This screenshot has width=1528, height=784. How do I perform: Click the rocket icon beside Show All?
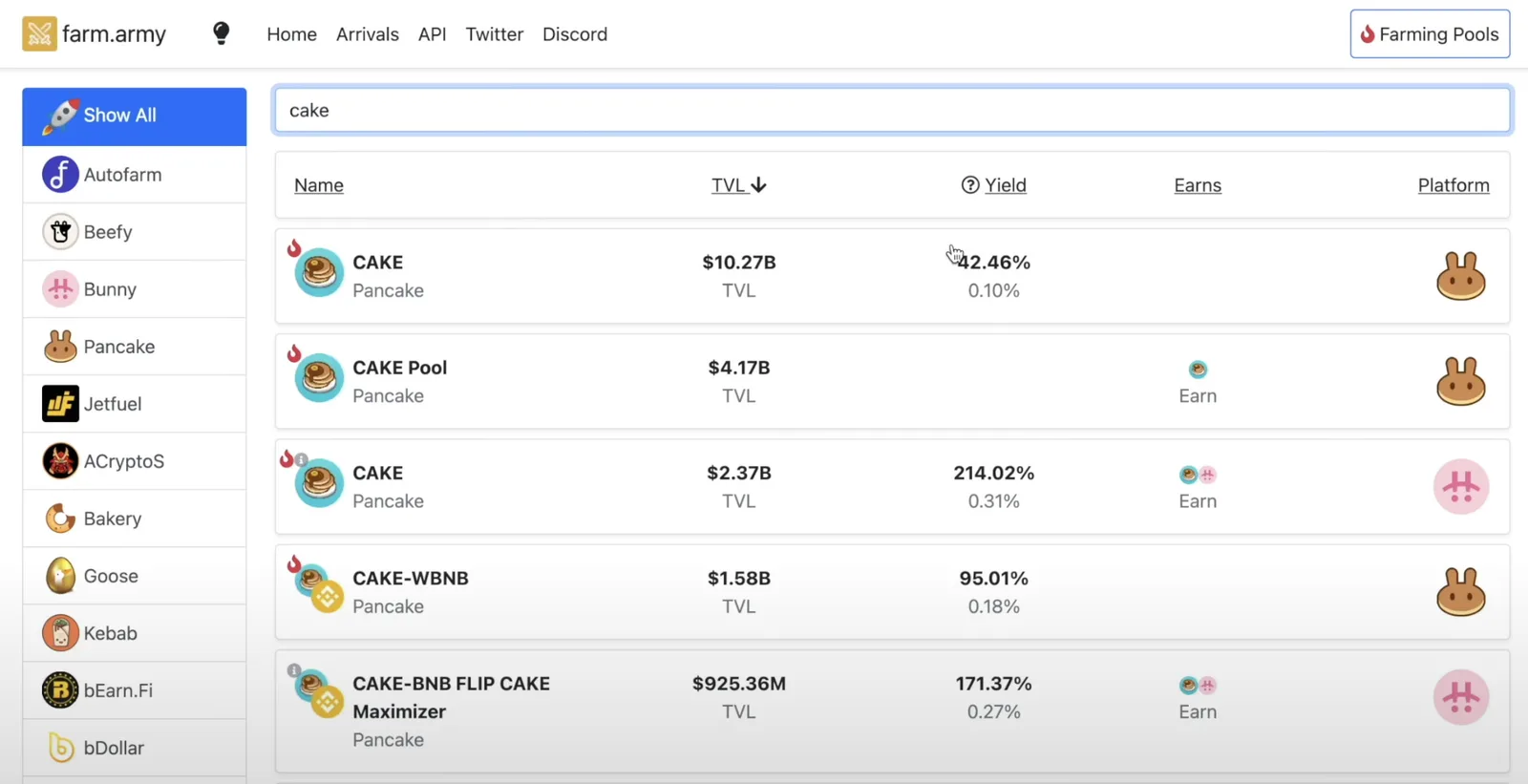tap(60, 116)
